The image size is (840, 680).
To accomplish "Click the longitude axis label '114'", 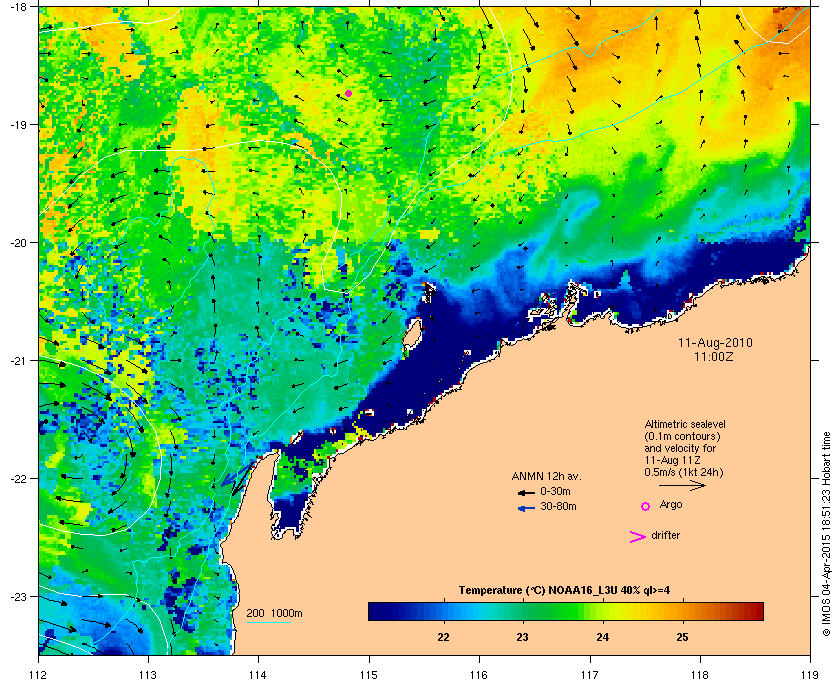I will click(x=258, y=674).
